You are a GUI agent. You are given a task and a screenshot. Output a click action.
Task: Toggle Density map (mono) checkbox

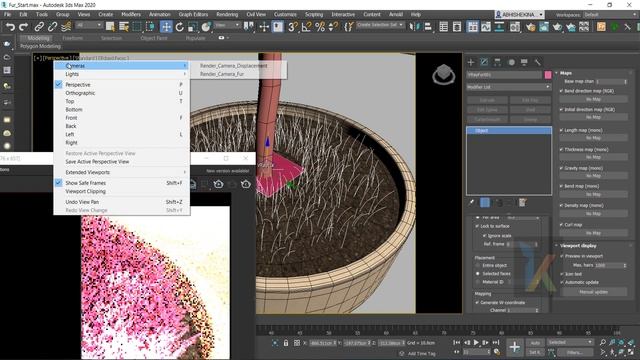click(562, 205)
